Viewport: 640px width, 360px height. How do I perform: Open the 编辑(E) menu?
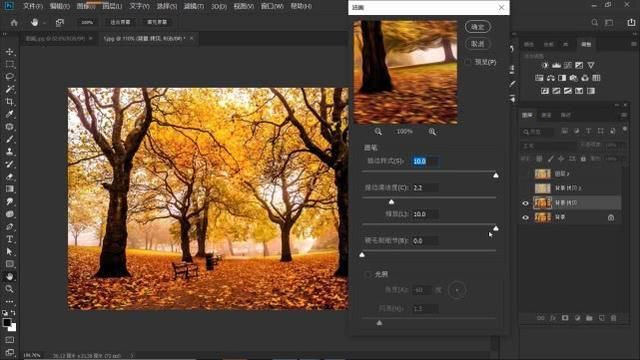point(60,6)
